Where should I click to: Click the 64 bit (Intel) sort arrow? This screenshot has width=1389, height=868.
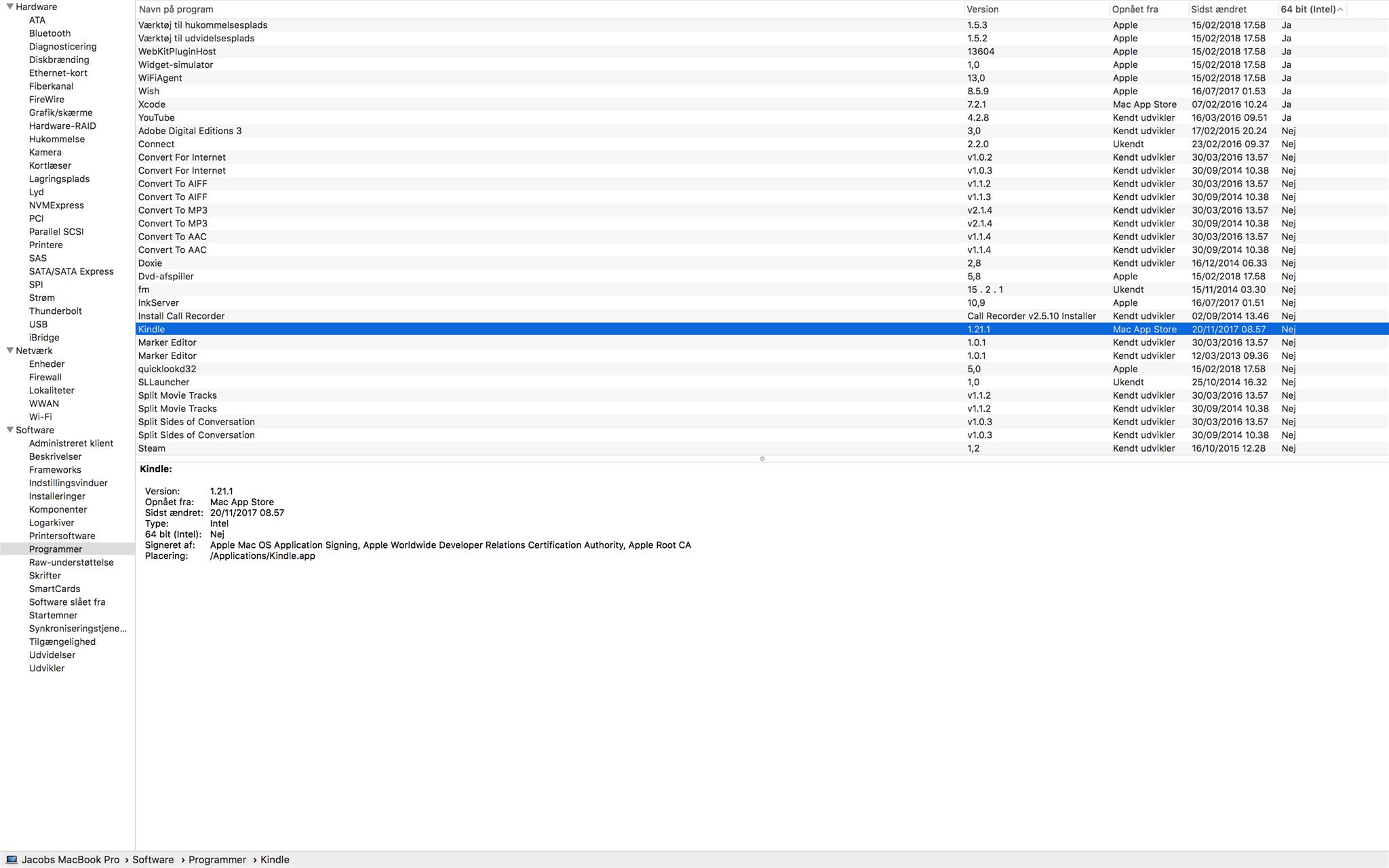(1340, 9)
